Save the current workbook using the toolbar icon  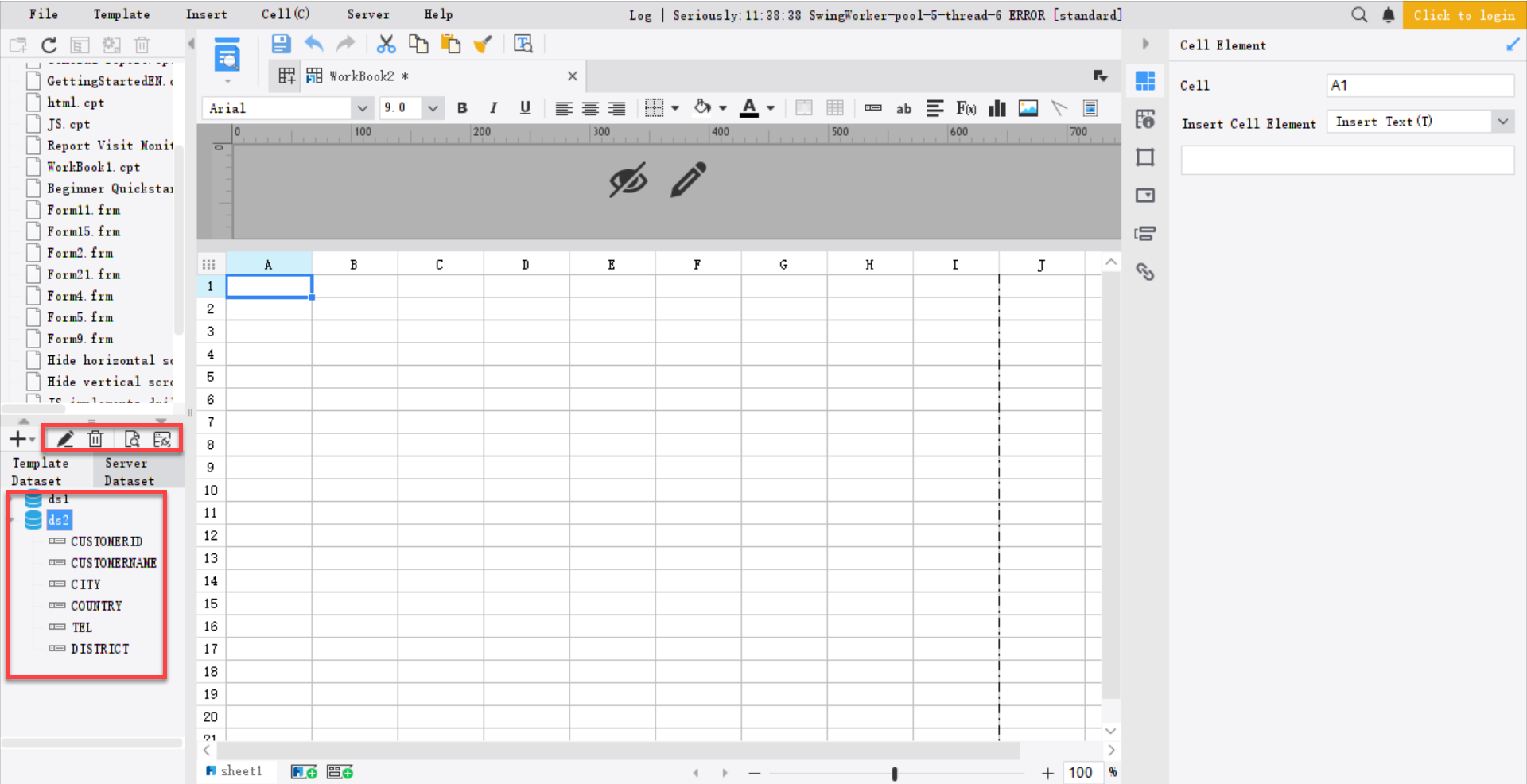(281, 44)
